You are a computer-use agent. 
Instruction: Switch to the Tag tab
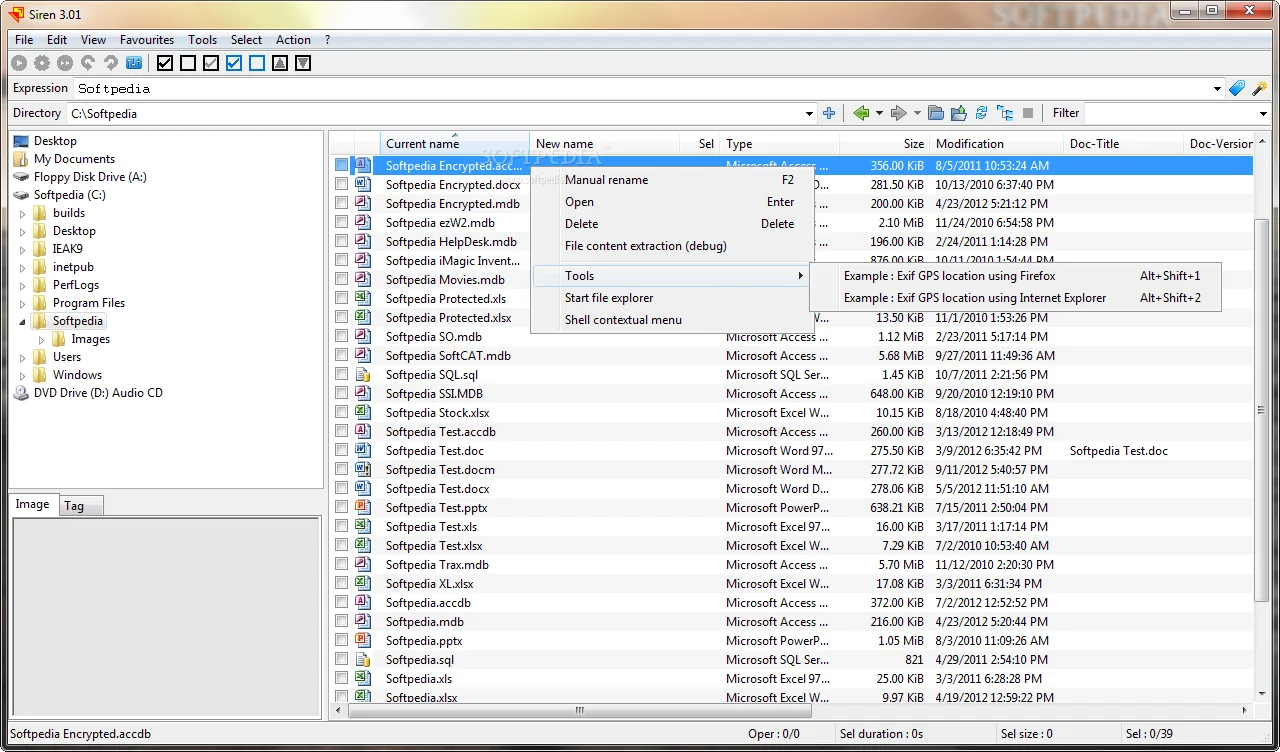click(x=74, y=506)
